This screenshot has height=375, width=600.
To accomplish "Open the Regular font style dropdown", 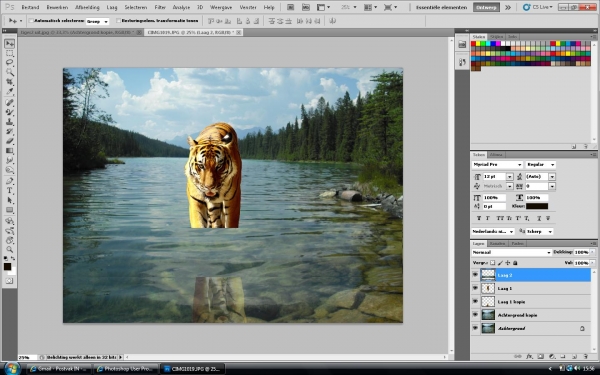I will [540, 165].
